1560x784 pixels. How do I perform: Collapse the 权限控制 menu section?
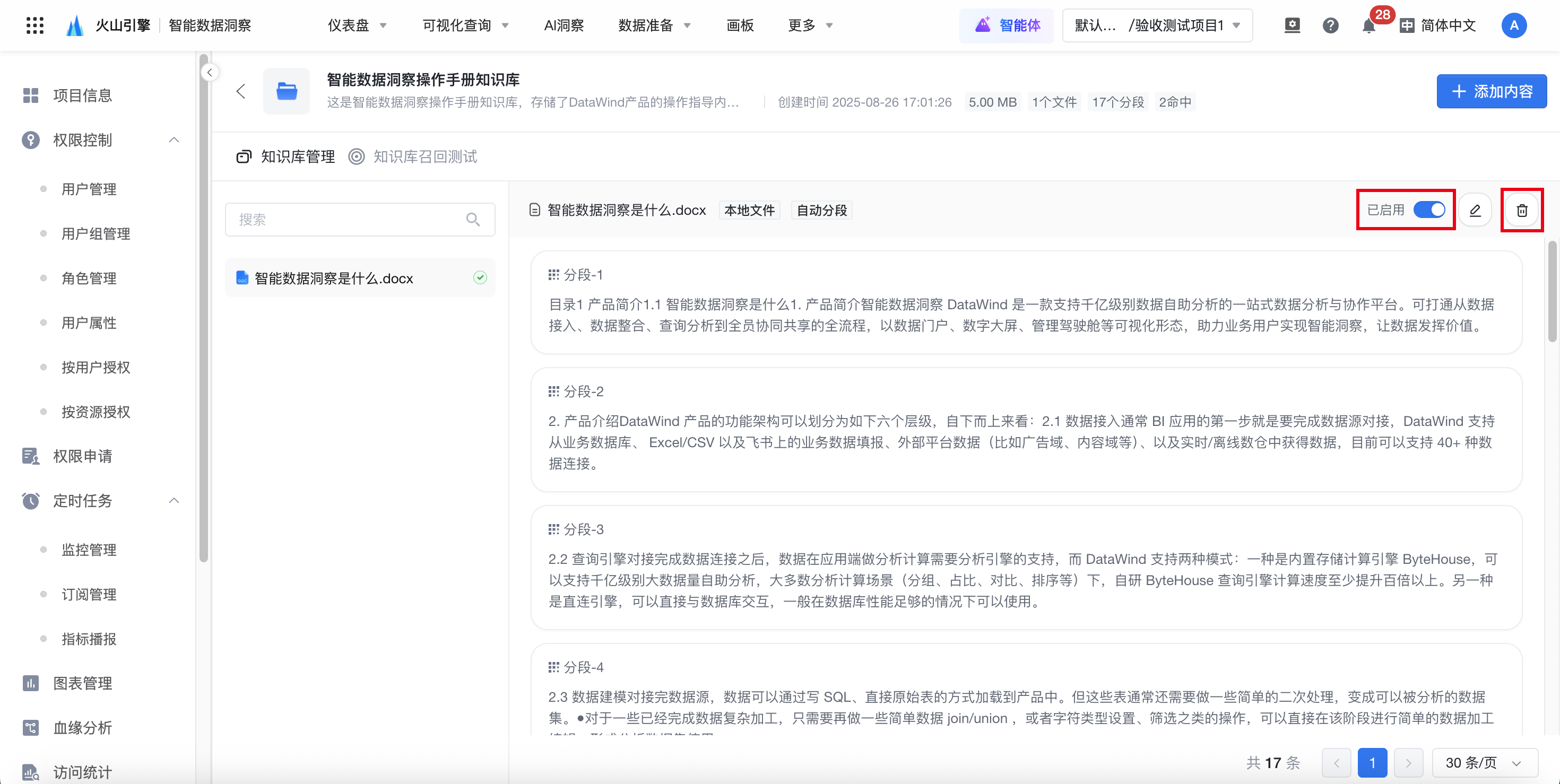(x=174, y=140)
